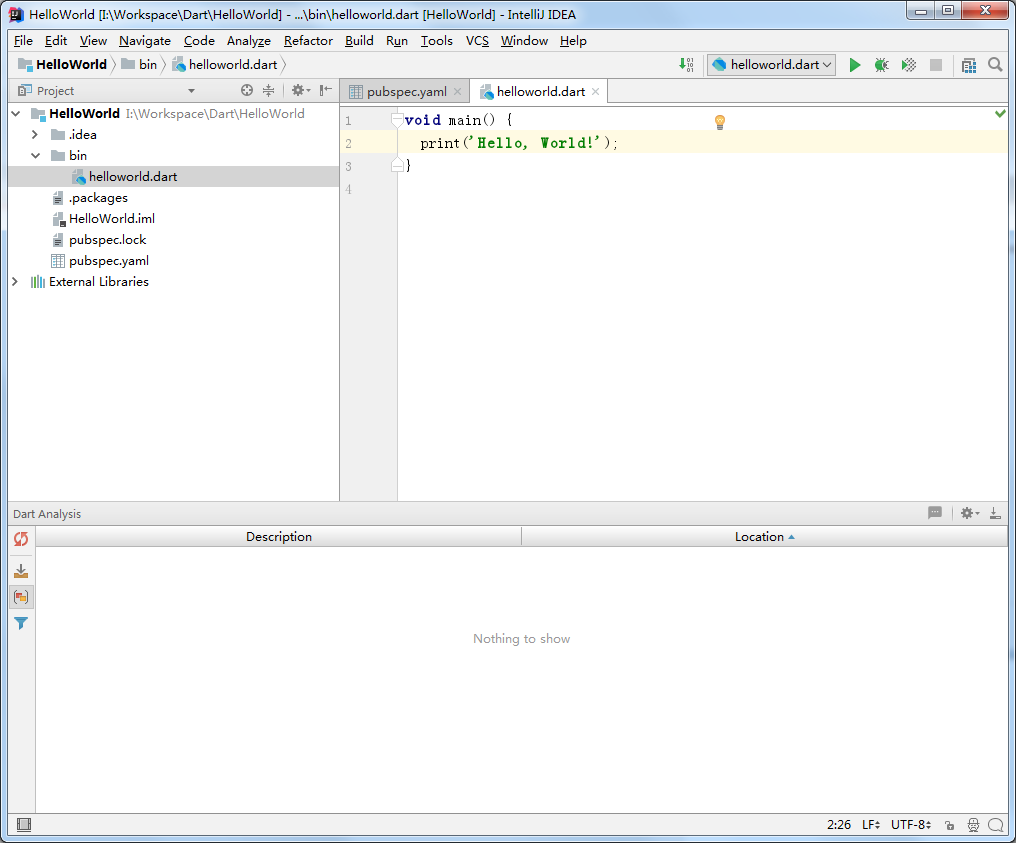Open Dart Analysis filter funnel icon

[21, 623]
